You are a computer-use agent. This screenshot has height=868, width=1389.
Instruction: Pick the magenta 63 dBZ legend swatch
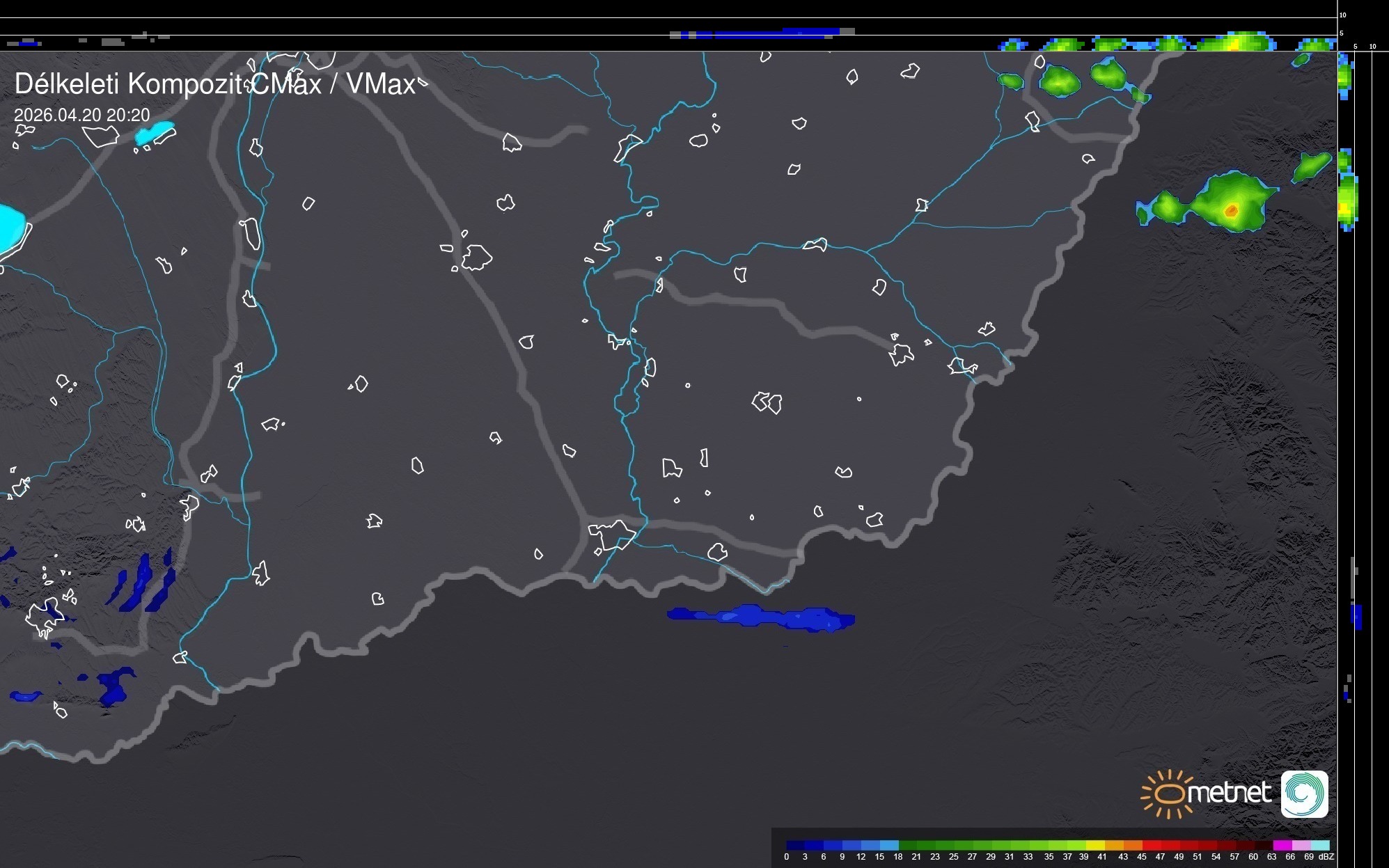tap(1281, 845)
